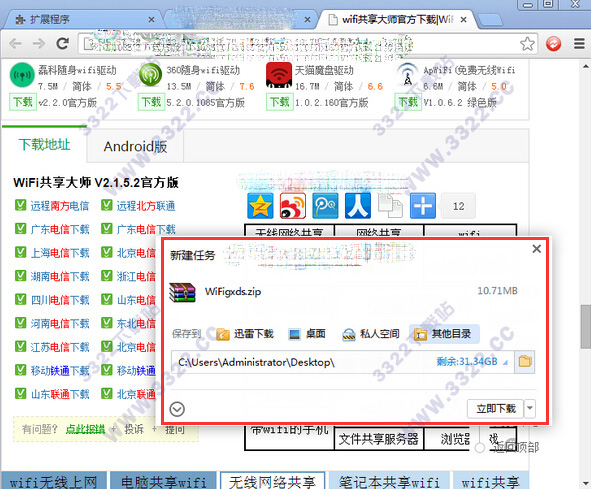Select the 下载地址 page tab

click(44, 145)
